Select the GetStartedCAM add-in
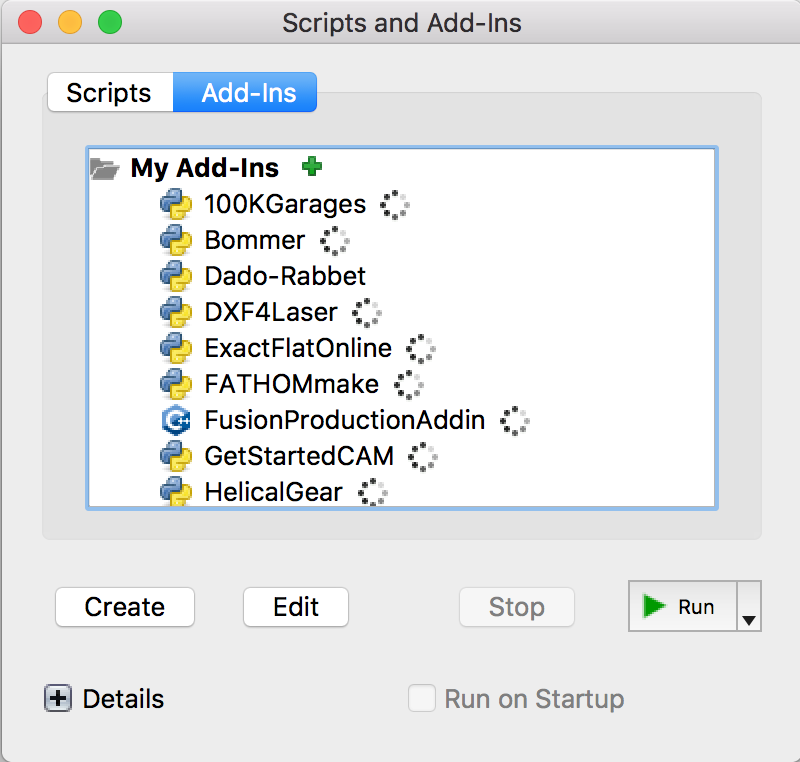This screenshot has height=762, width=800. tap(299, 456)
